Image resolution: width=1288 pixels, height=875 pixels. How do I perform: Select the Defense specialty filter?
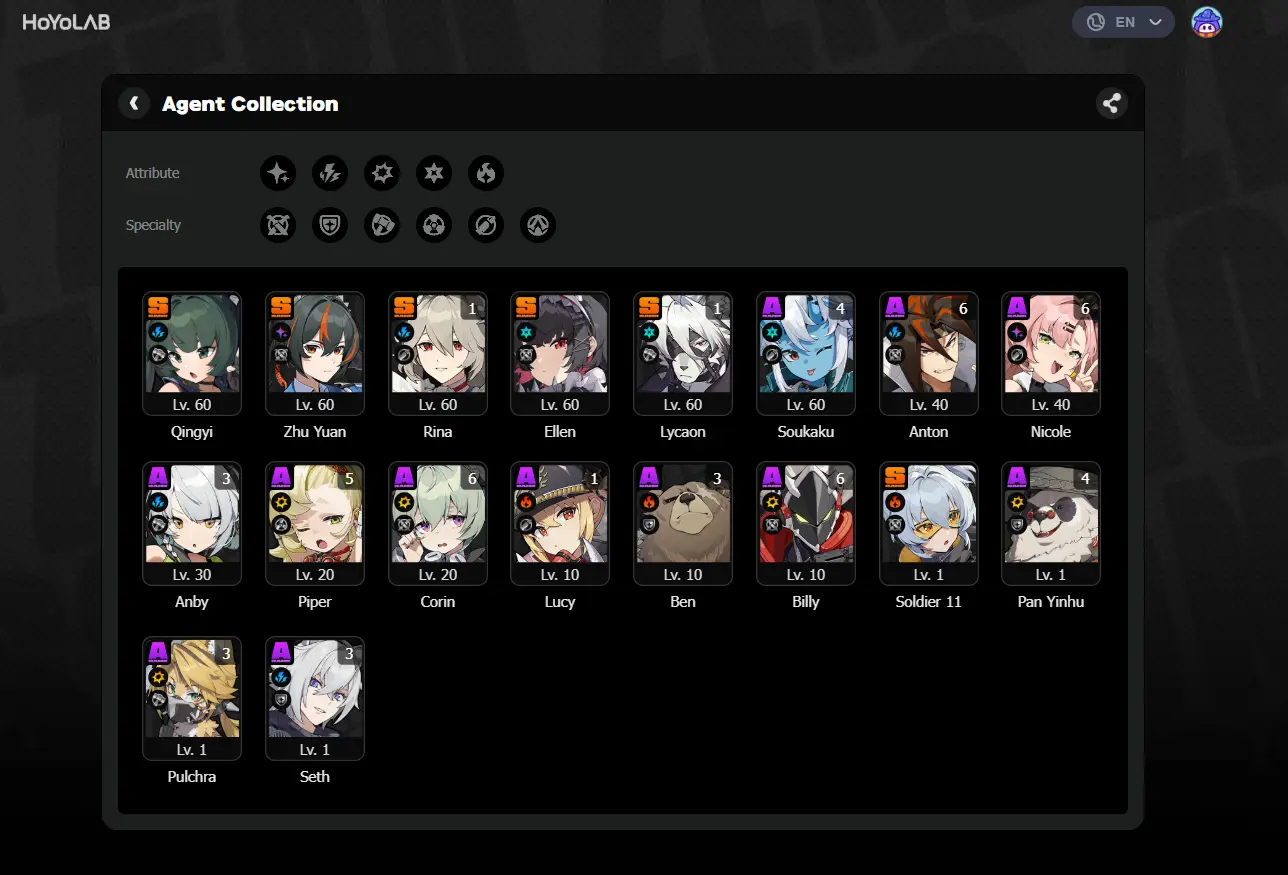(x=330, y=225)
